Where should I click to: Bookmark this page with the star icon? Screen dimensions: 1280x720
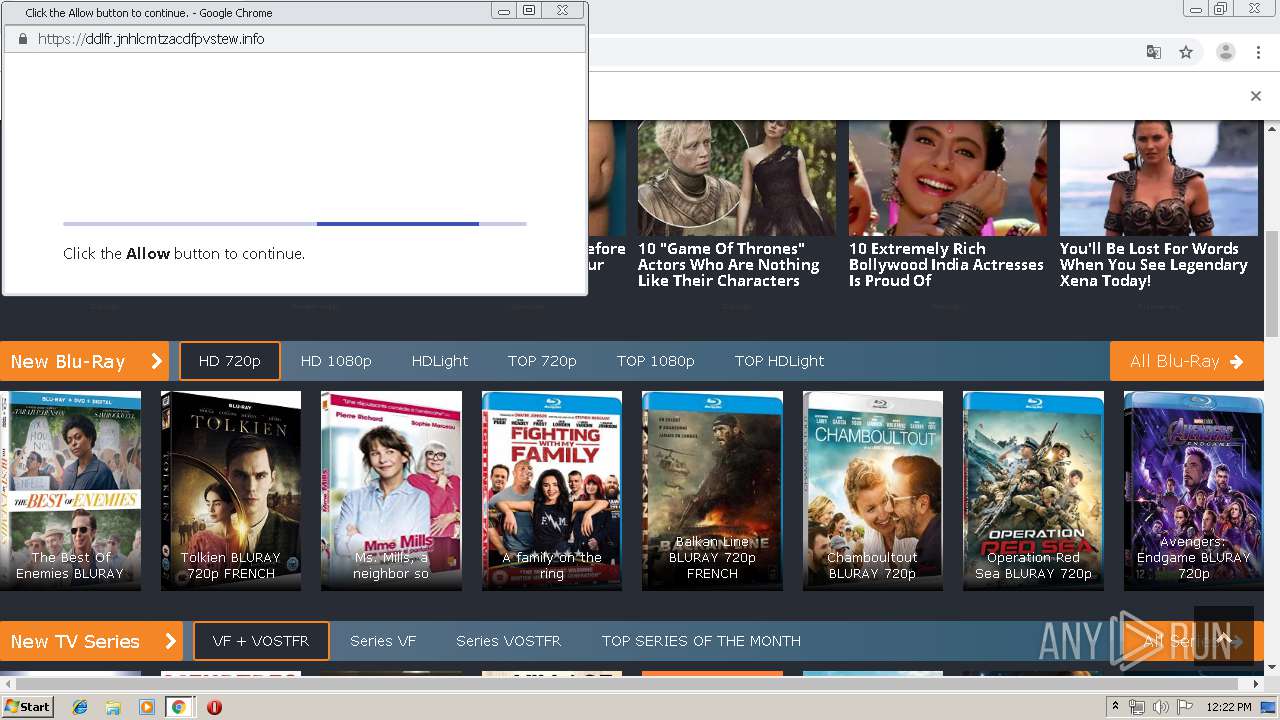[x=1186, y=52]
